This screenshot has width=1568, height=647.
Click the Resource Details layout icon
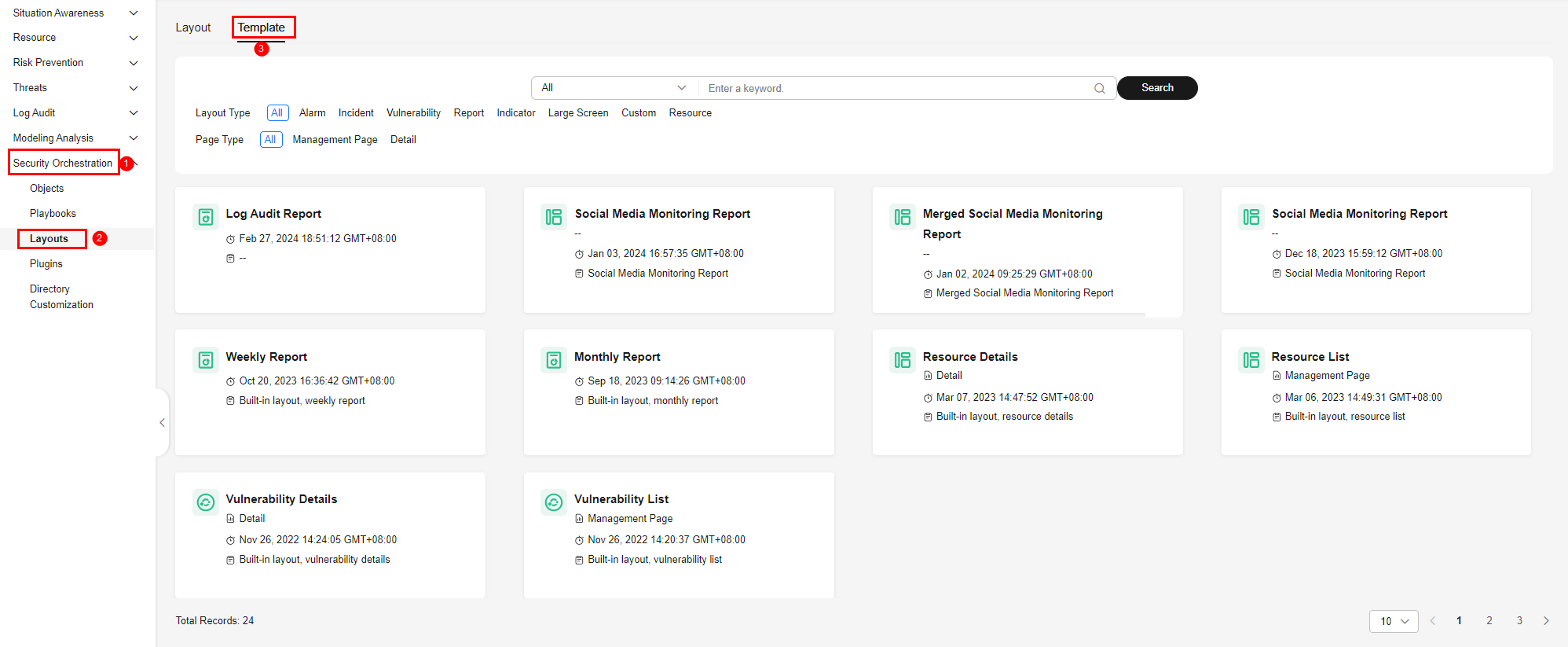tap(903, 360)
